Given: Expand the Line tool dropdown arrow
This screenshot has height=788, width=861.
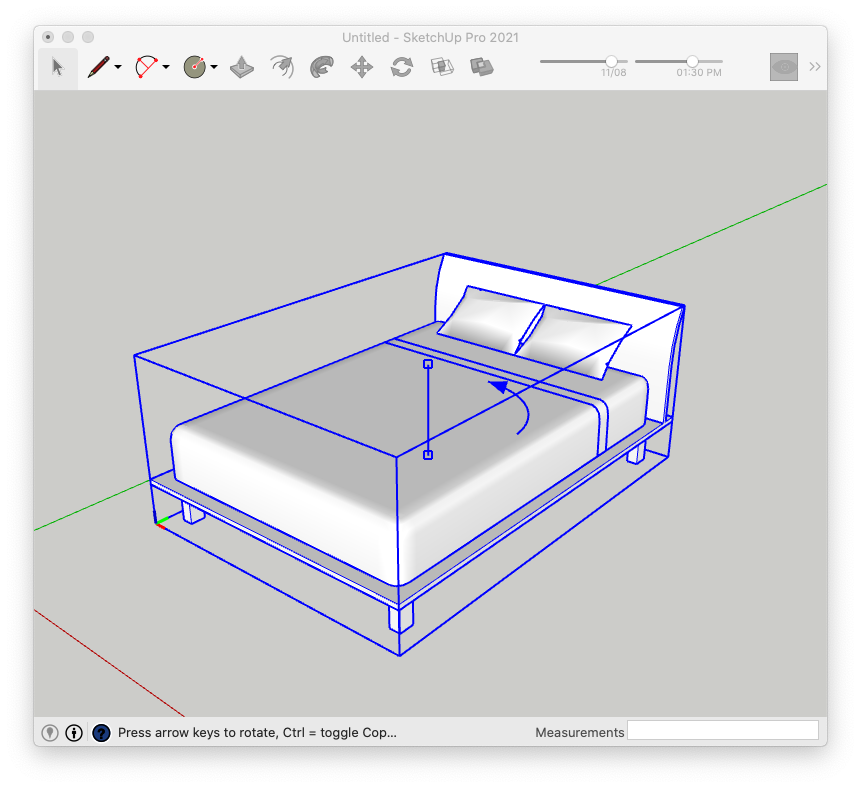Looking at the screenshot, I should coord(118,67).
